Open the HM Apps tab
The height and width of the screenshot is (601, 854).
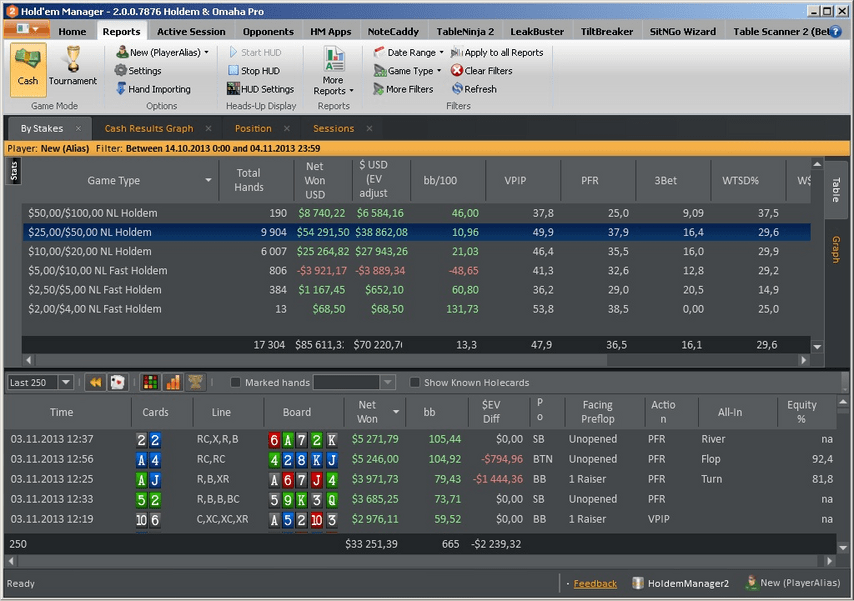[331, 32]
